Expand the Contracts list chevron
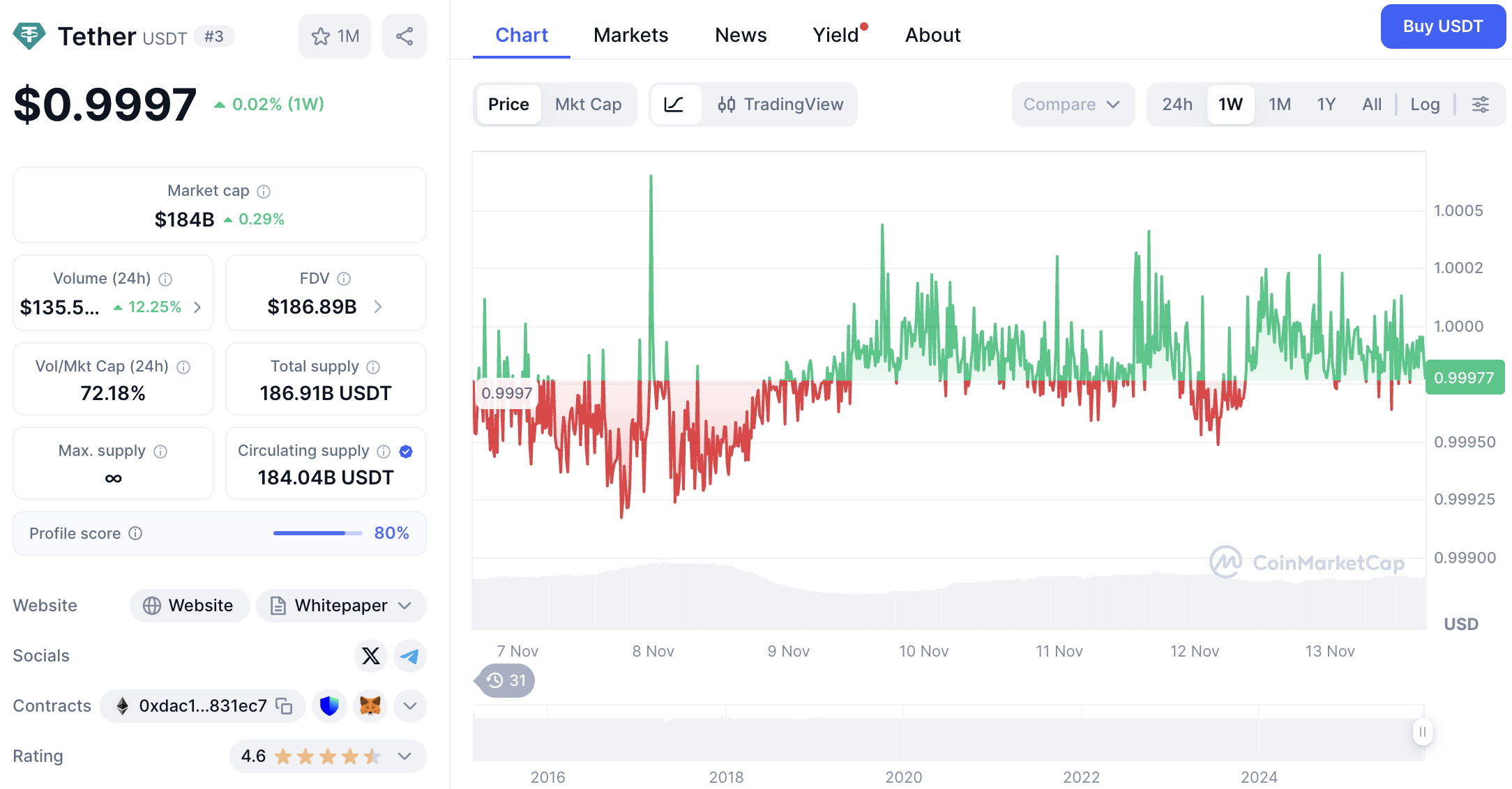 point(409,705)
